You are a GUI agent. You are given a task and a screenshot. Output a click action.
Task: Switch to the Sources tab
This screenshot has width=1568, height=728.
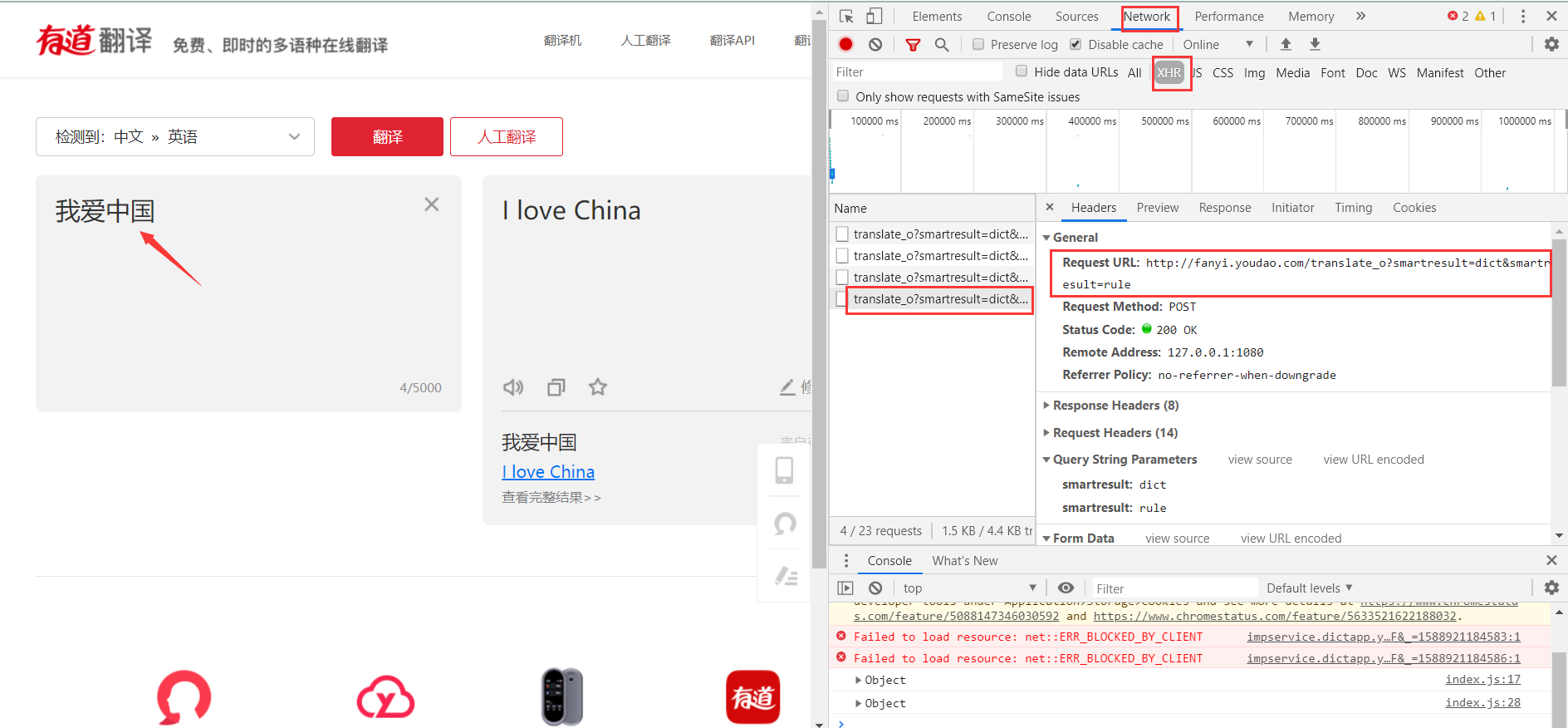(1076, 16)
